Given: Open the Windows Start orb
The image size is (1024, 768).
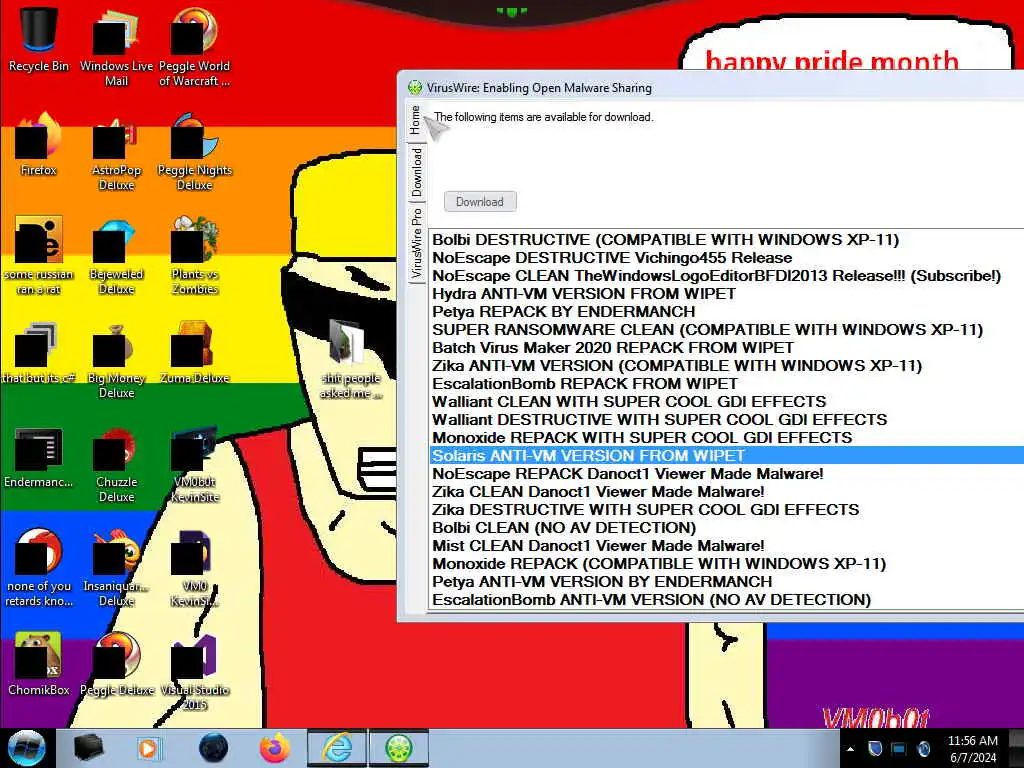Looking at the screenshot, I should click(27, 748).
